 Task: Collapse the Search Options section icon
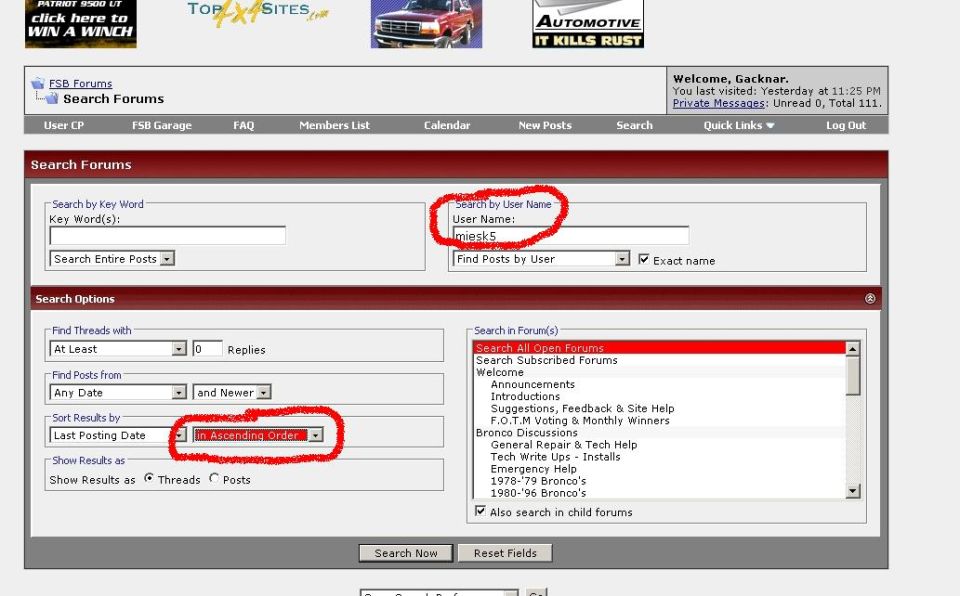pyautogui.click(x=869, y=298)
